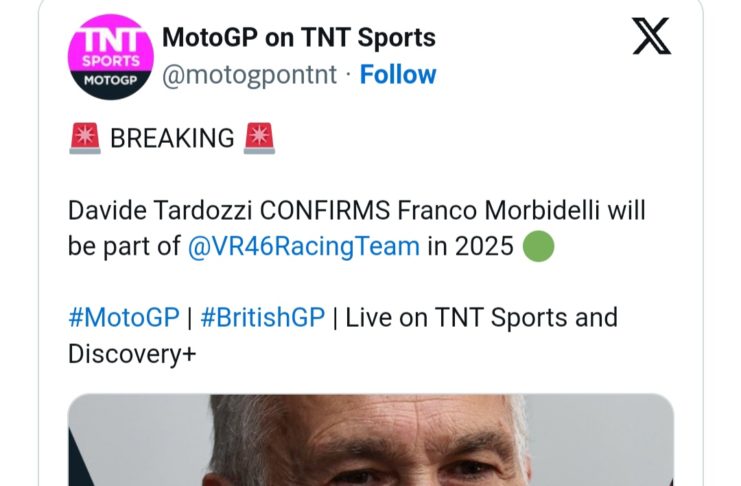This screenshot has width=741, height=486.
Task: Click the "be part of" tweet text
Action: click(x=123, y=246)
